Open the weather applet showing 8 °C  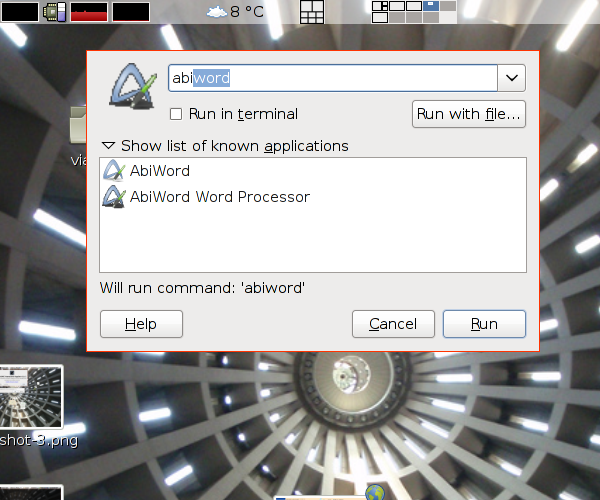coord(235,12)
